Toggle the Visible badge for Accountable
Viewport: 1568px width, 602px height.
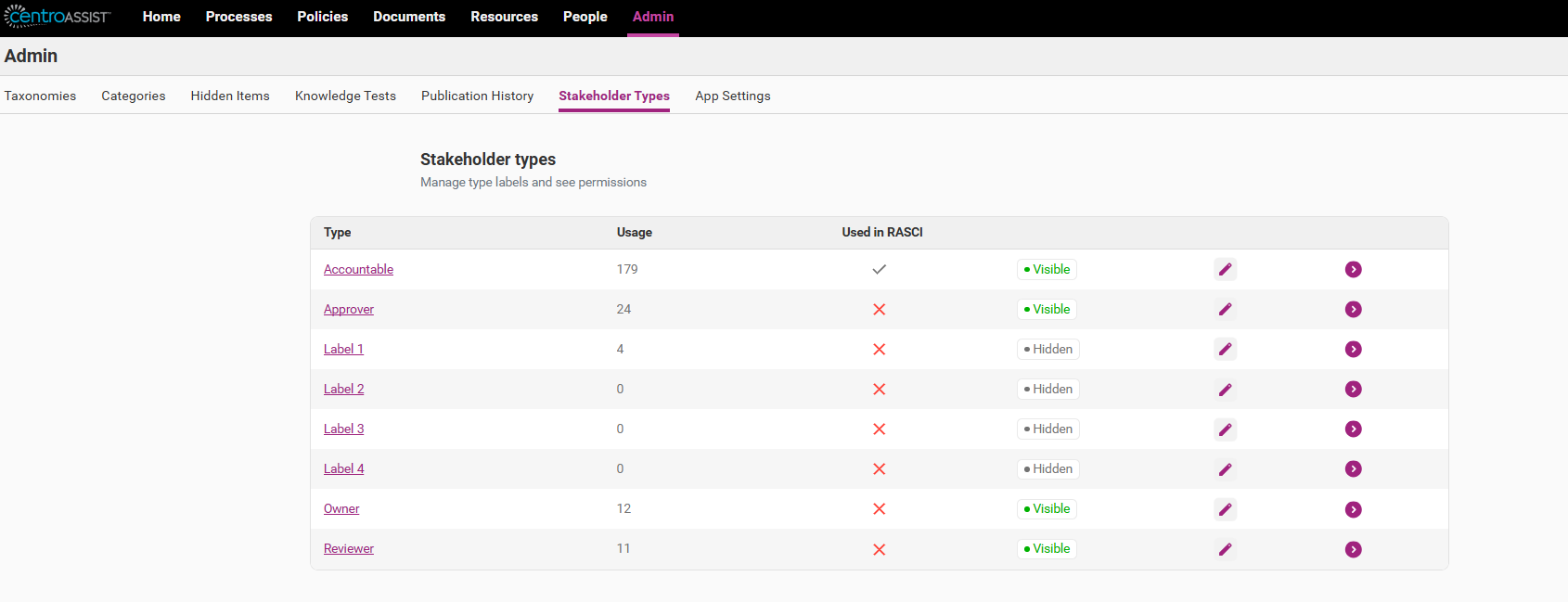point(1047,269)
